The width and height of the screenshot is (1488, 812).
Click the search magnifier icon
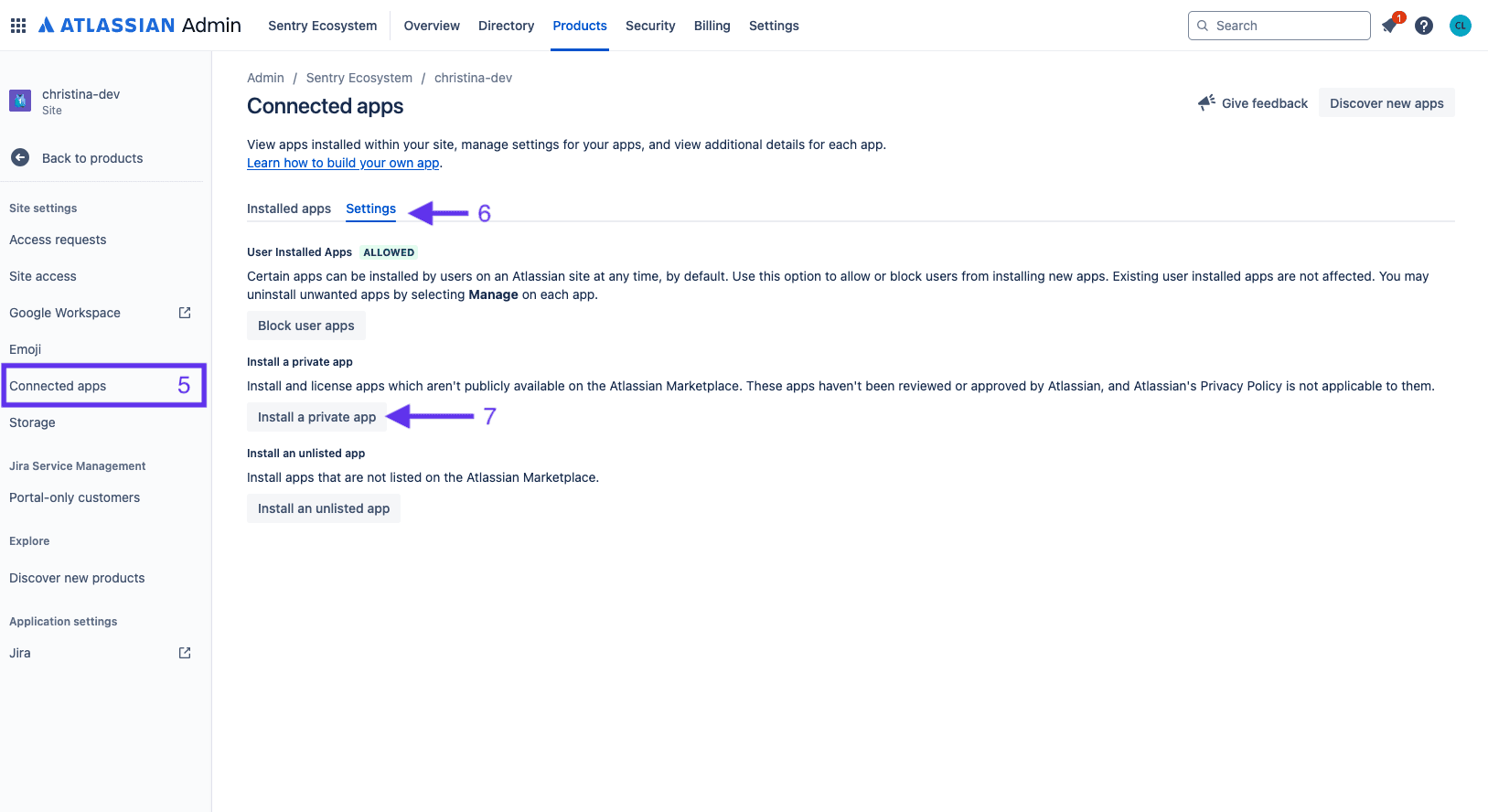pyautogui.click(x=1203, y=26)
